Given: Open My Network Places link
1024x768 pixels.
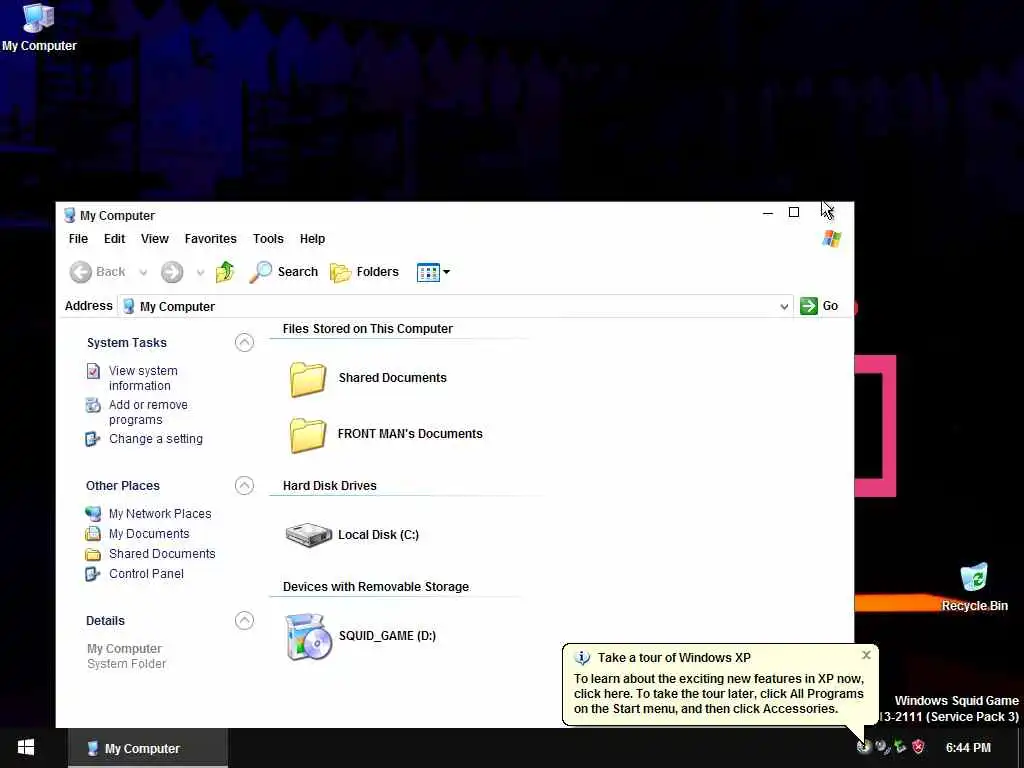Looking at the screenshot, I should (x=160, y=514).
